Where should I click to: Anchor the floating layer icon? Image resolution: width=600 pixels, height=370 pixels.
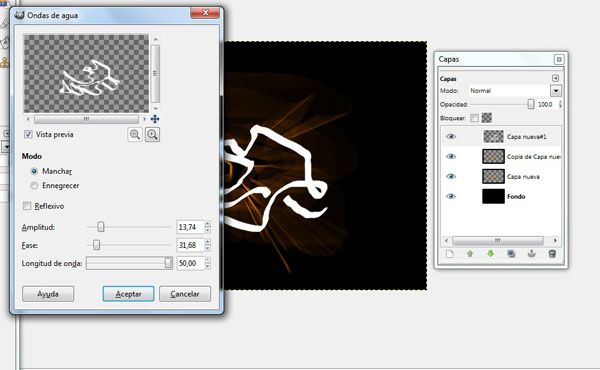click(x=531, y=254)
